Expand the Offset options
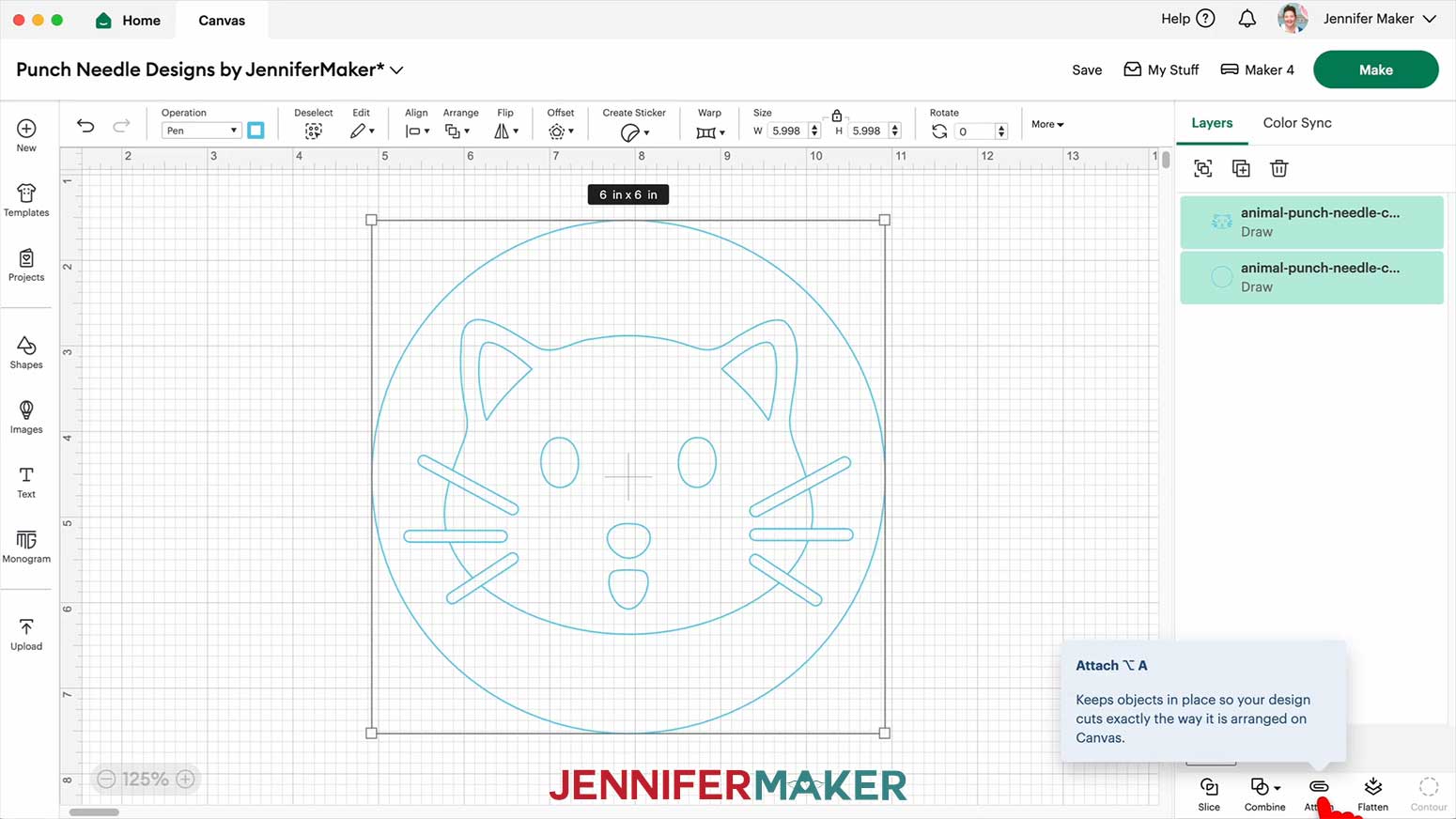Image resolution: width=1456 pixels, height=819 pixels. [561, 131]
